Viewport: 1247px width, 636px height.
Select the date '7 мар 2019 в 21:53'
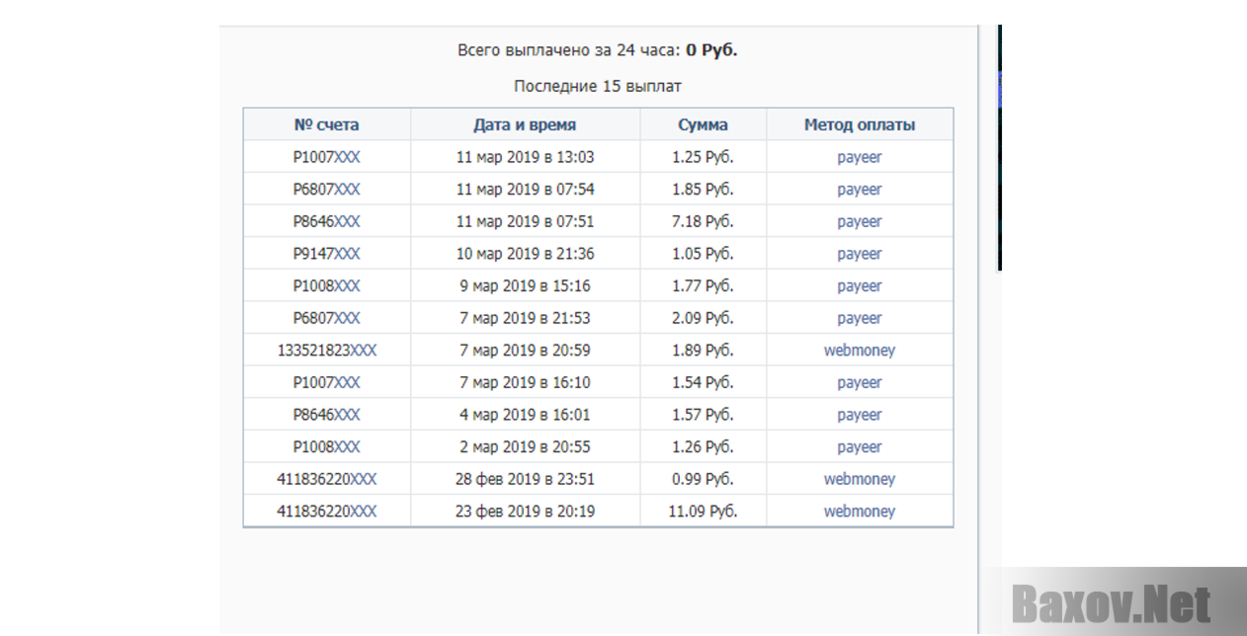525,318
